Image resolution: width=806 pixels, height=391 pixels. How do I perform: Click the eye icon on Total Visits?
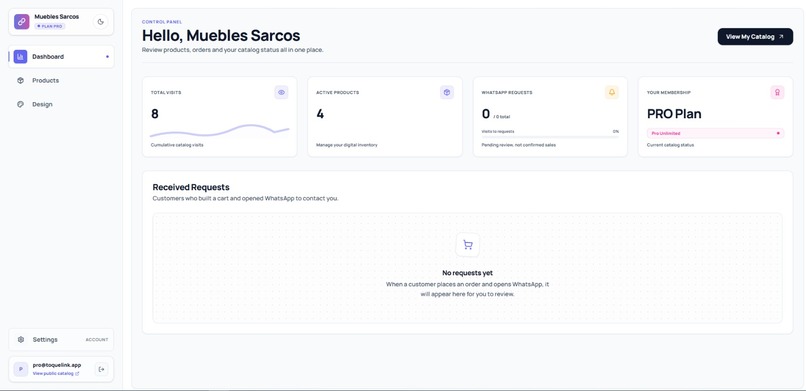click(281, 92)
